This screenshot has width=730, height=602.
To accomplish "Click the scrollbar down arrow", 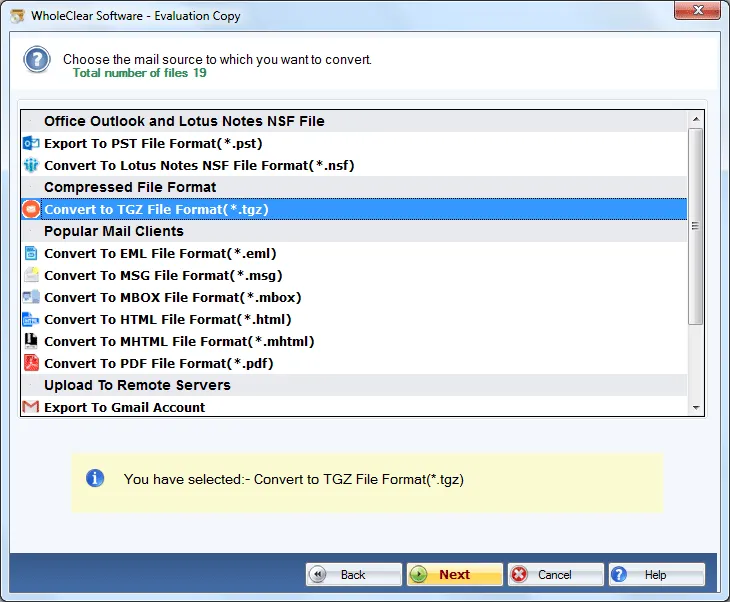I will point(696,407).
